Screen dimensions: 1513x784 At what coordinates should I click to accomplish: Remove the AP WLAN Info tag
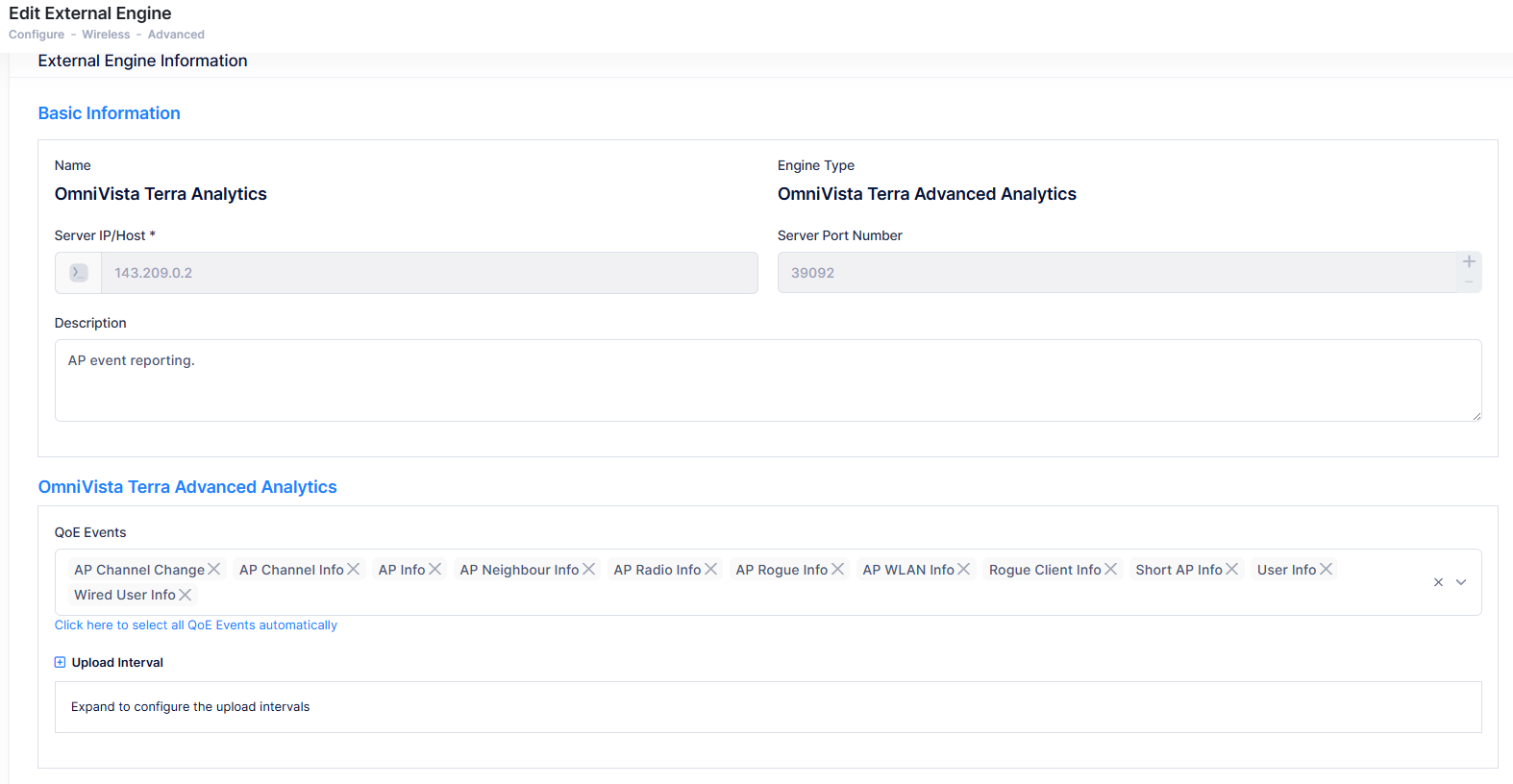[x=964, y=570]
